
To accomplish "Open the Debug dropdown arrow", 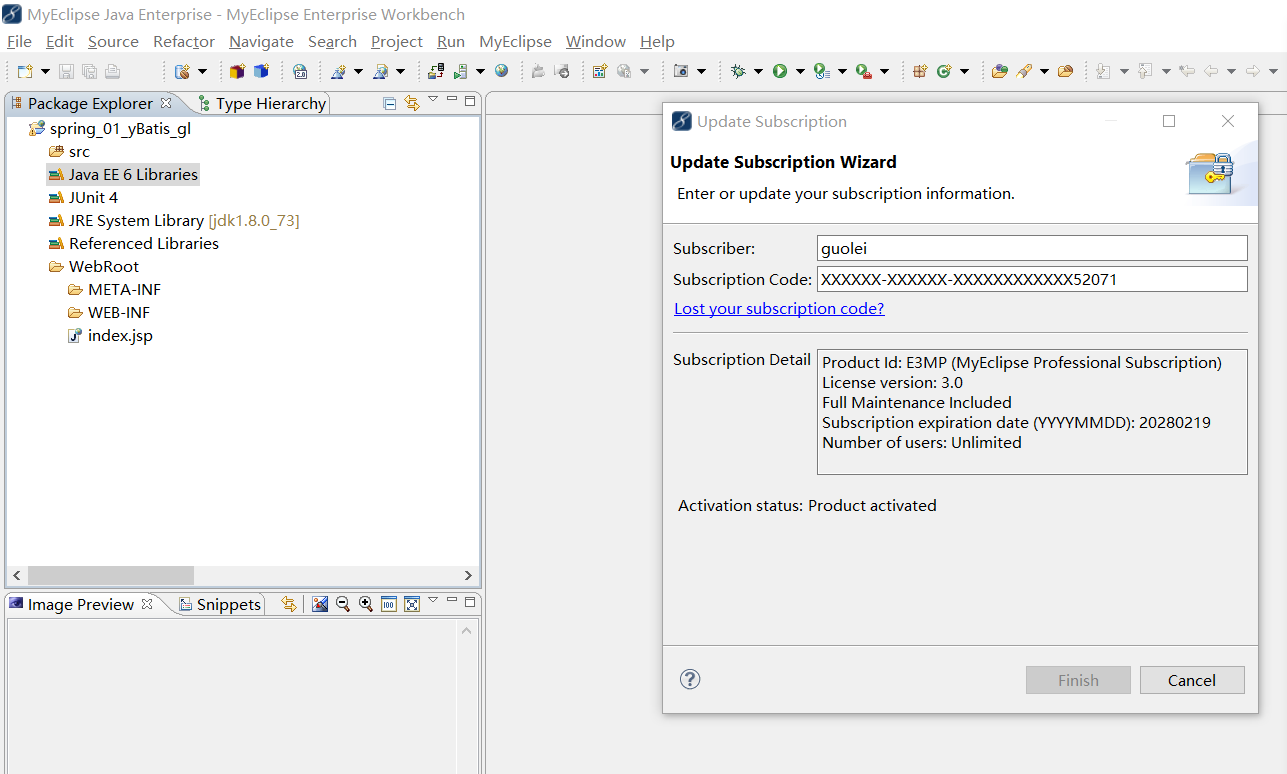I will (x=758, y=71).
